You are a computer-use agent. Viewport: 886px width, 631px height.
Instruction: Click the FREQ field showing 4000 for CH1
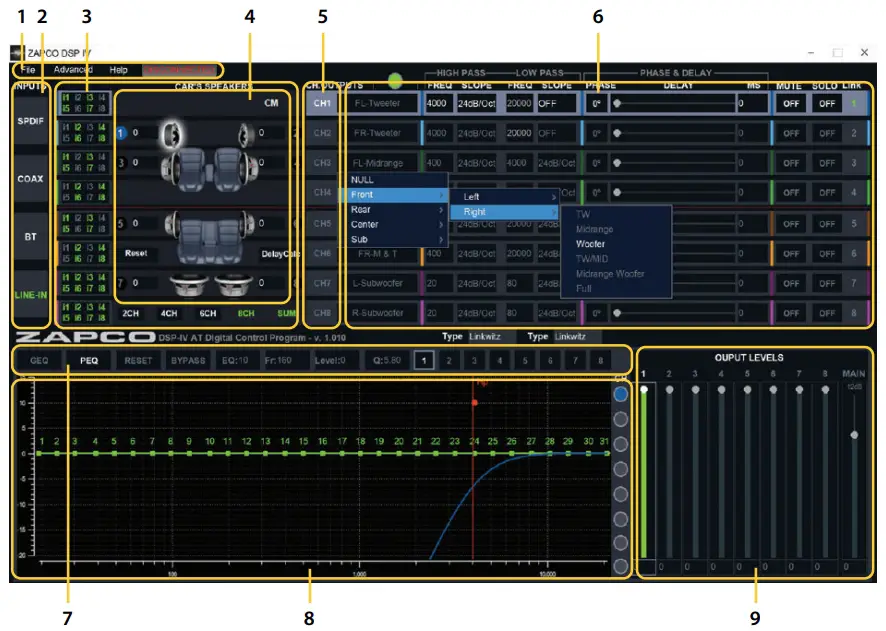pyautogui.click(x=437, y=103)
